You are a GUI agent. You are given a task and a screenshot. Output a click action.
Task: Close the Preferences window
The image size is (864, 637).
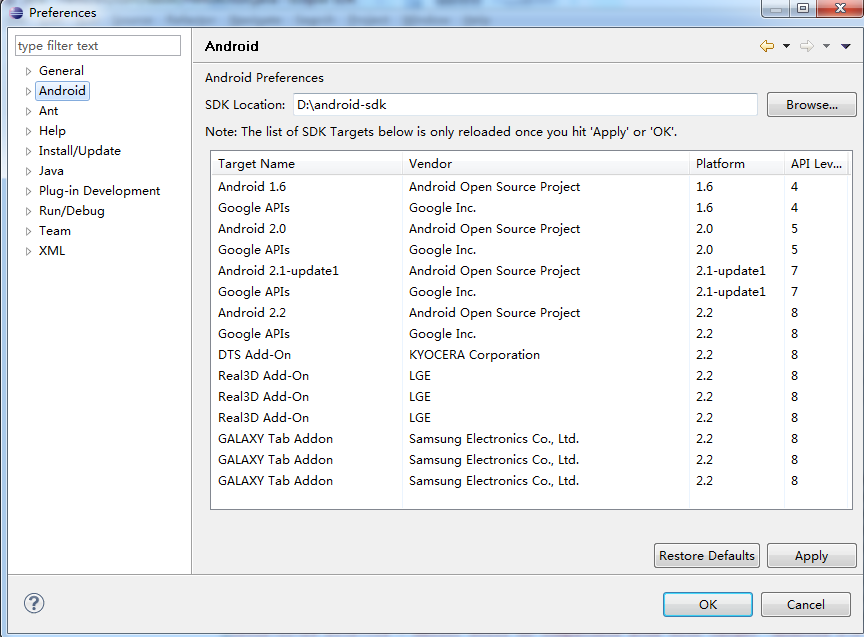point(840,8)
